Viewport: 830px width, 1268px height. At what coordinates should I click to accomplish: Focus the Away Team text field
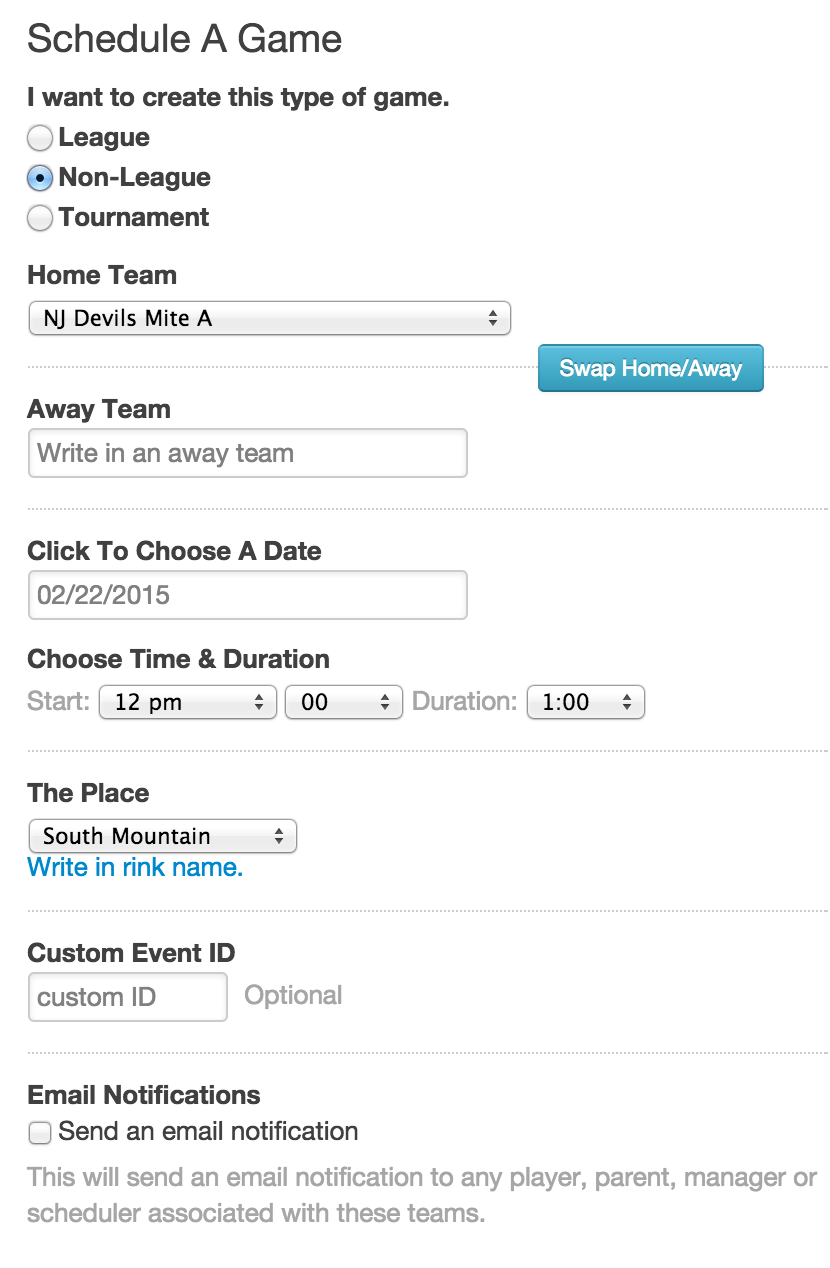click(247, 453)
